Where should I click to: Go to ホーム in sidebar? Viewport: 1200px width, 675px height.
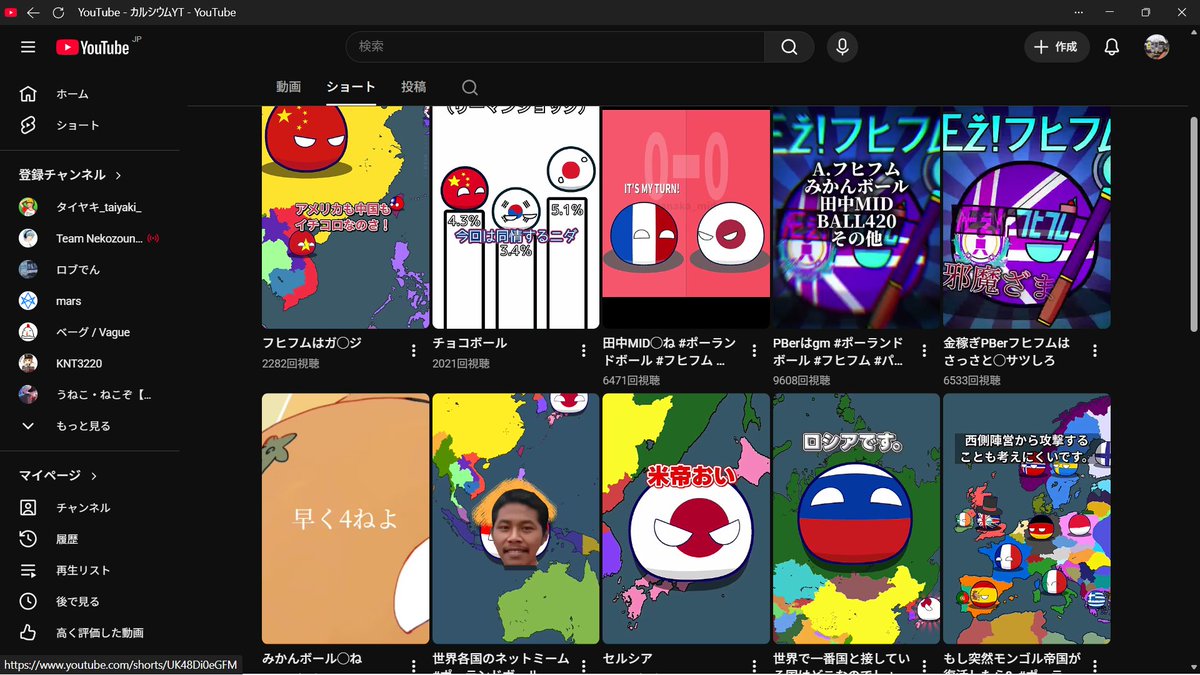[90, 94]
